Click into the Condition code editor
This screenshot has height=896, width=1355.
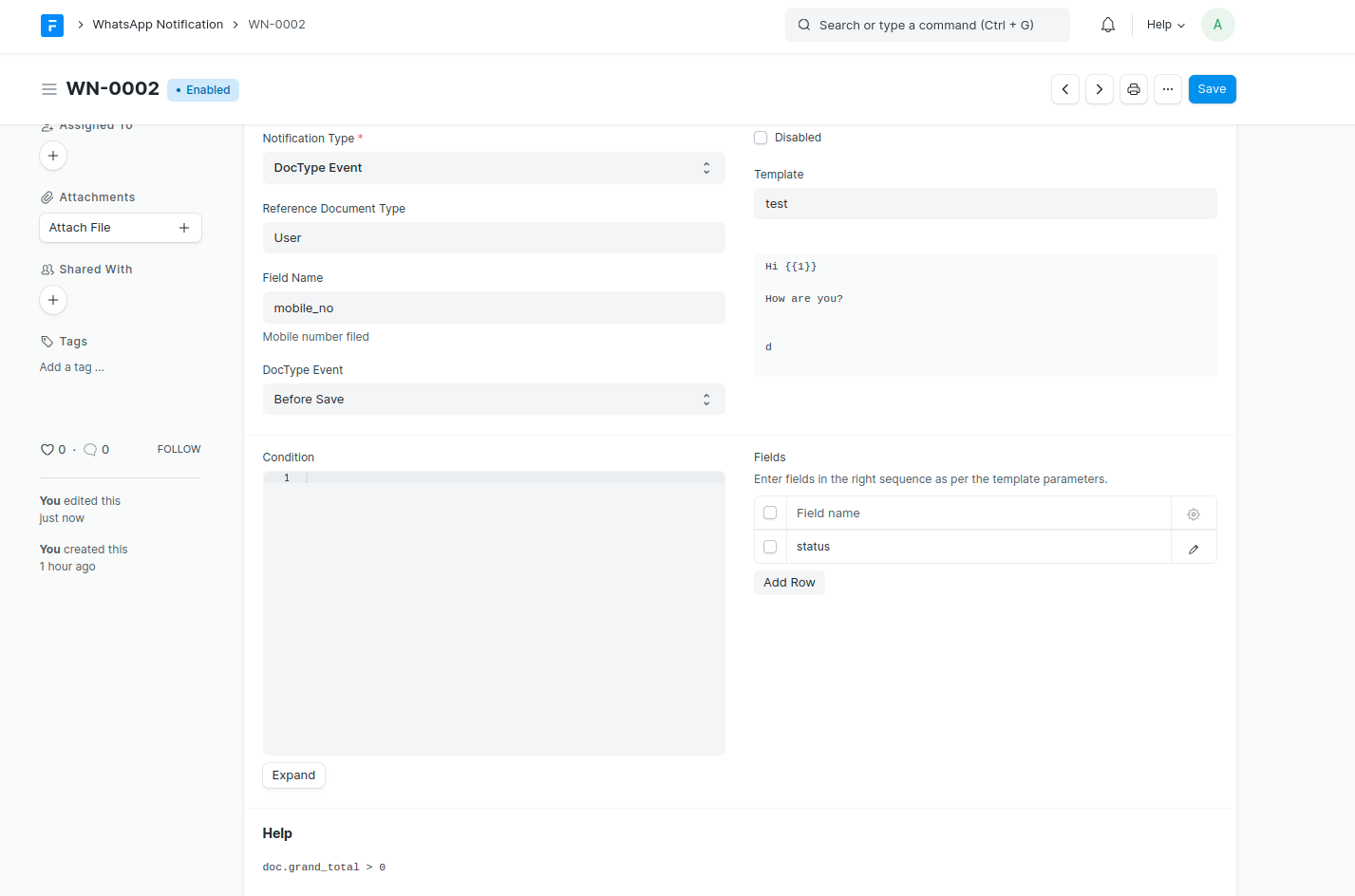[x=494, y=613]
